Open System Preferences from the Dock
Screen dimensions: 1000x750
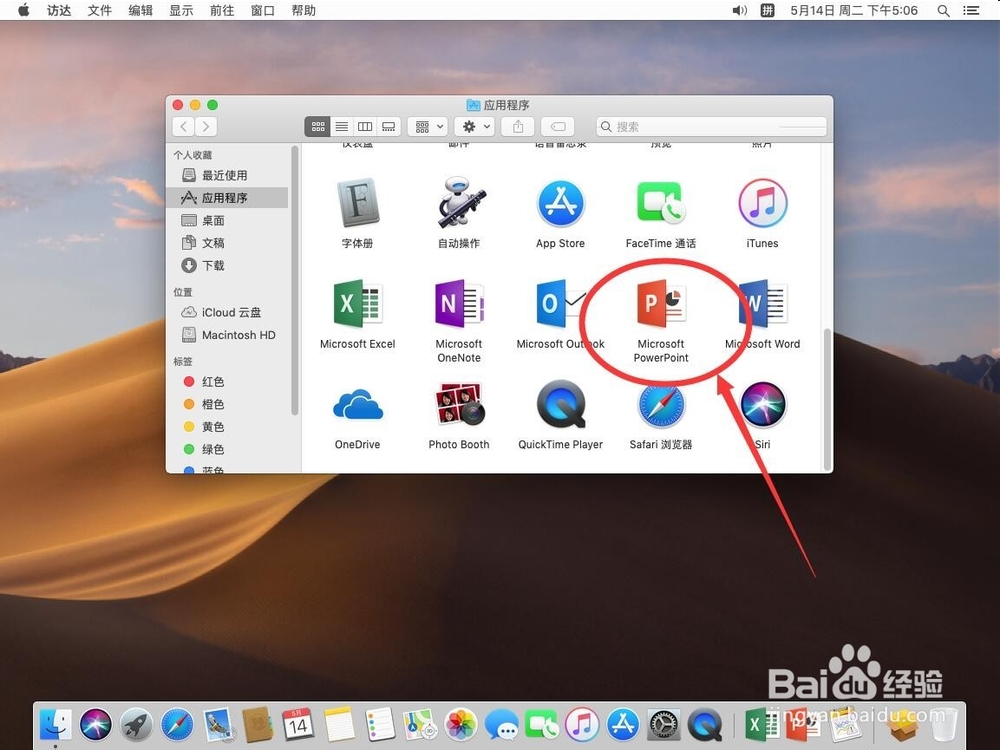(664, 725)
